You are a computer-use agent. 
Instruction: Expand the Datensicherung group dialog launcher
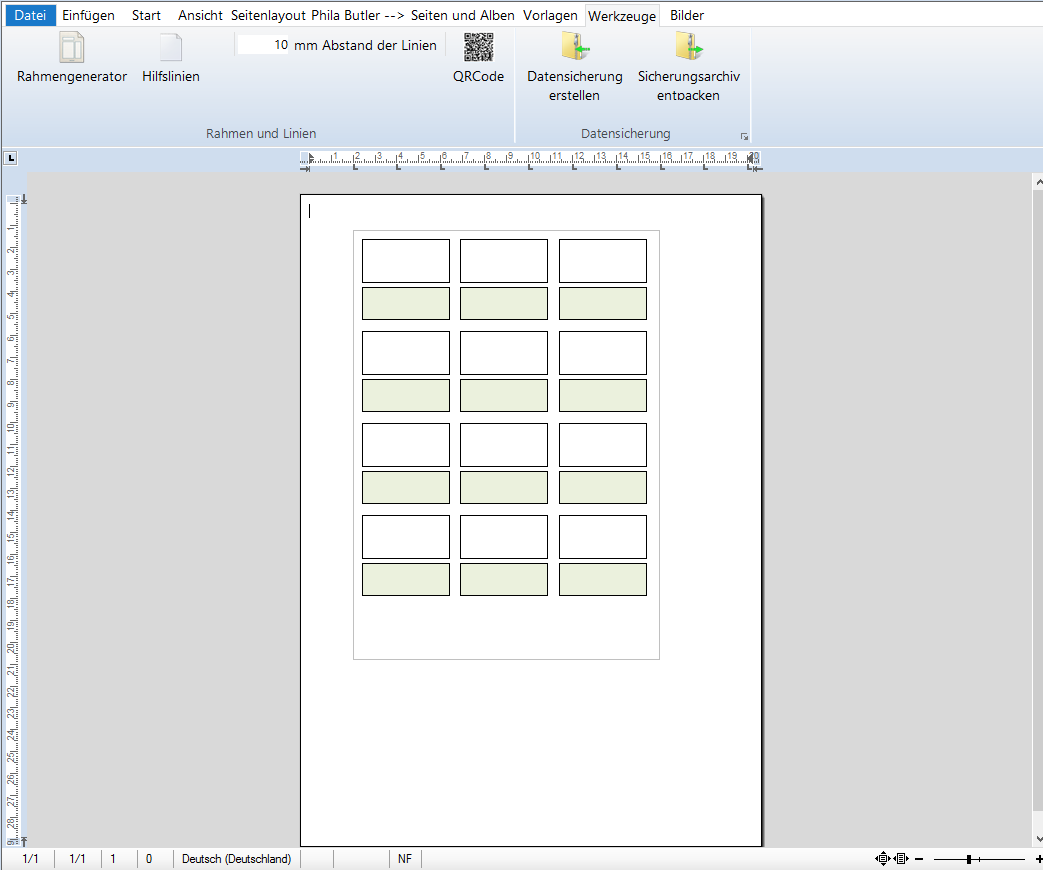point(743,136)
